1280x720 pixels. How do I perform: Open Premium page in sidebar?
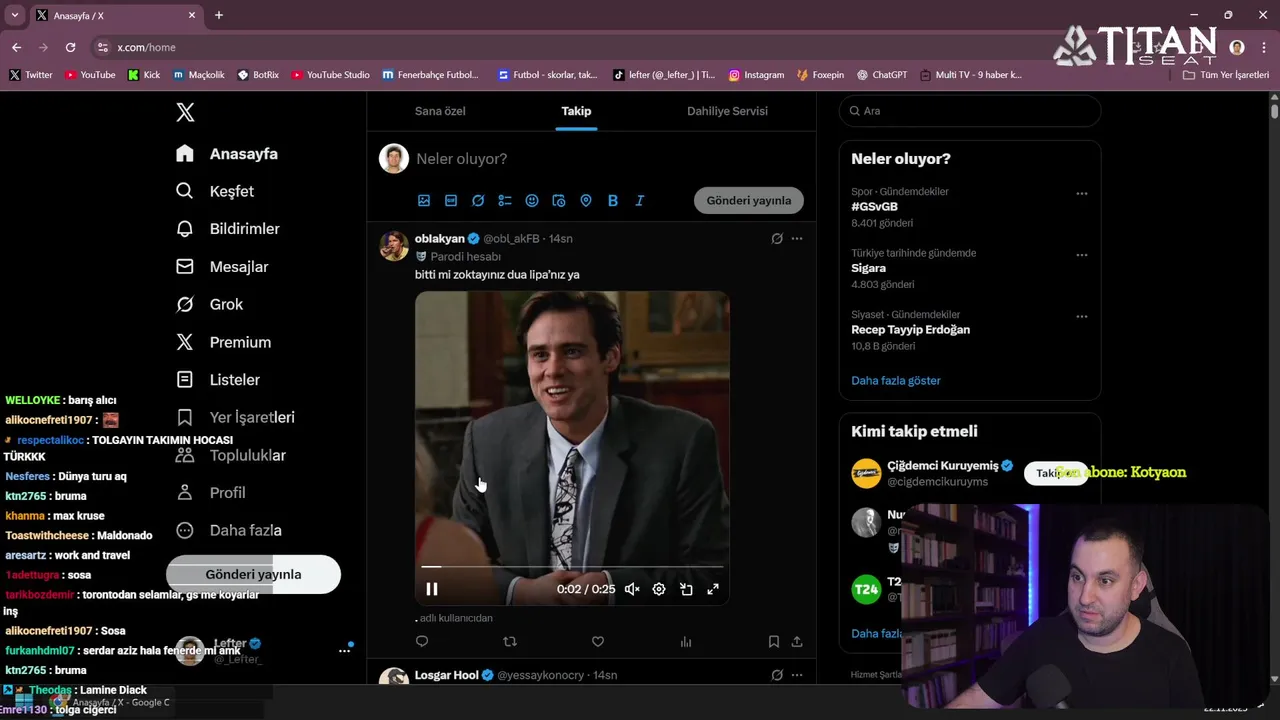(223, 342)
